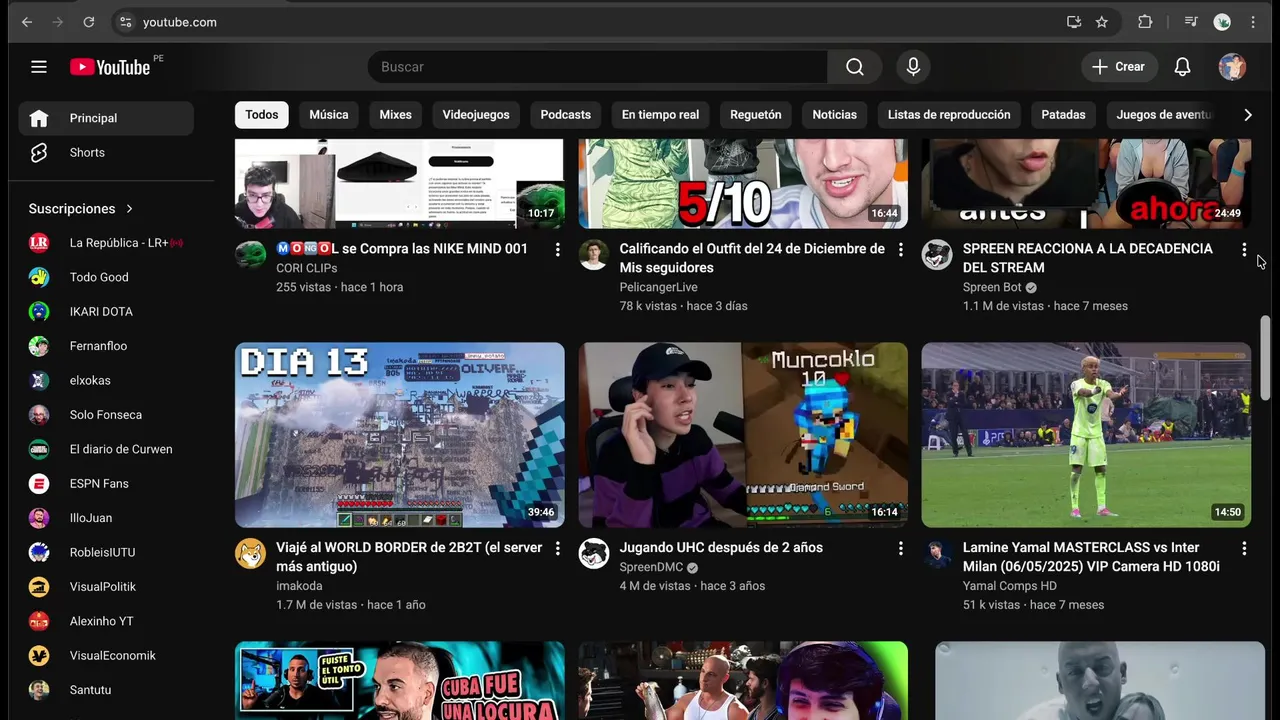Start voice search with microphone
The image size is (1280, 720).
pyautogui.click(x=912, y=67)
